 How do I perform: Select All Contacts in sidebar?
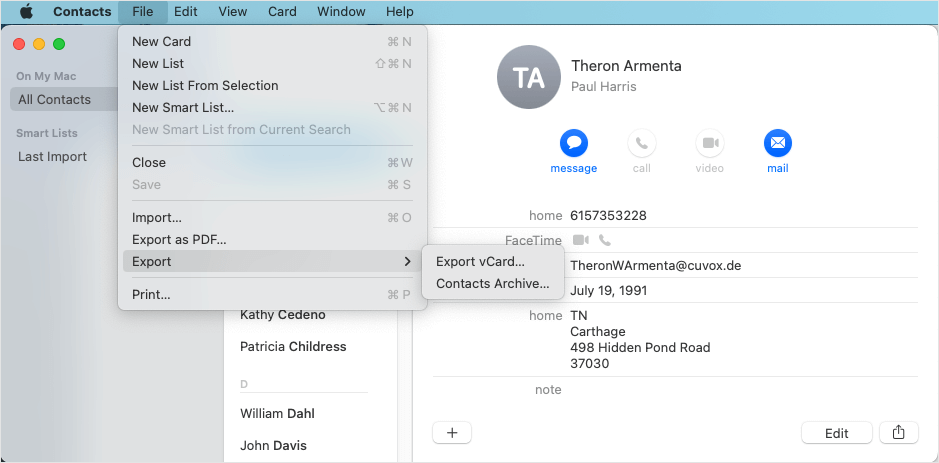point(64,99)
